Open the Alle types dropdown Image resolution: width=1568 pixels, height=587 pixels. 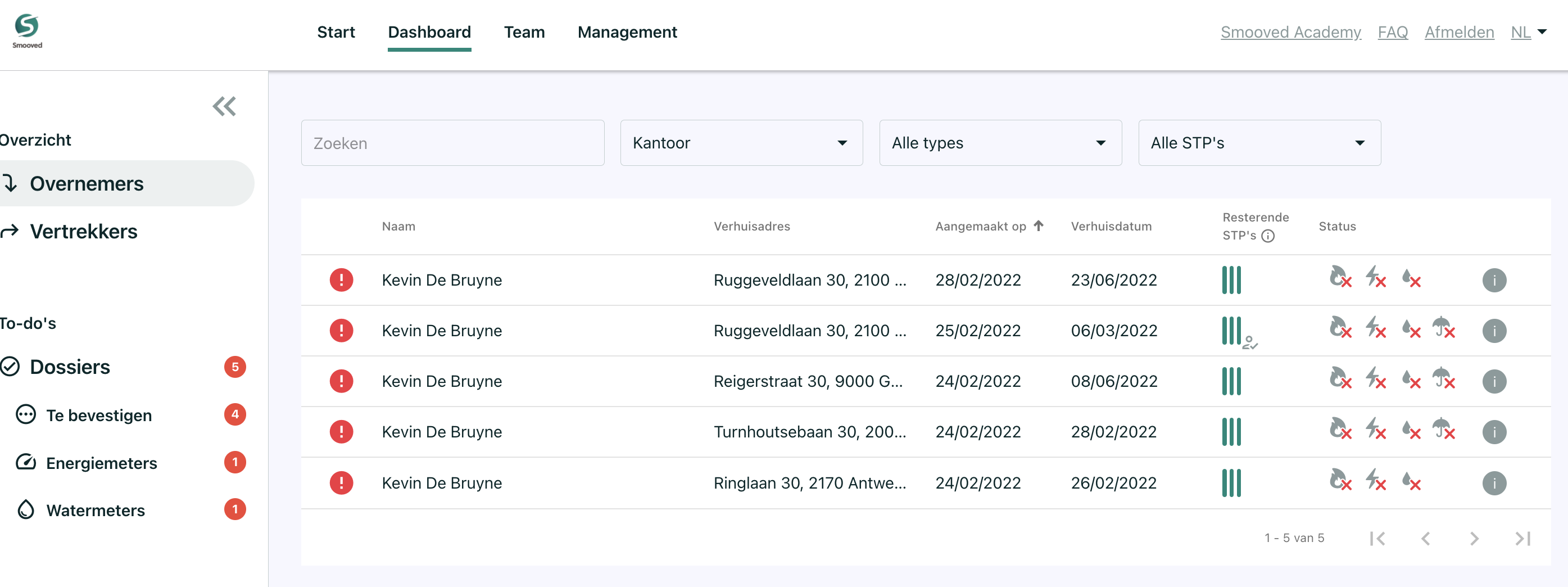(x=1000, y=143)
